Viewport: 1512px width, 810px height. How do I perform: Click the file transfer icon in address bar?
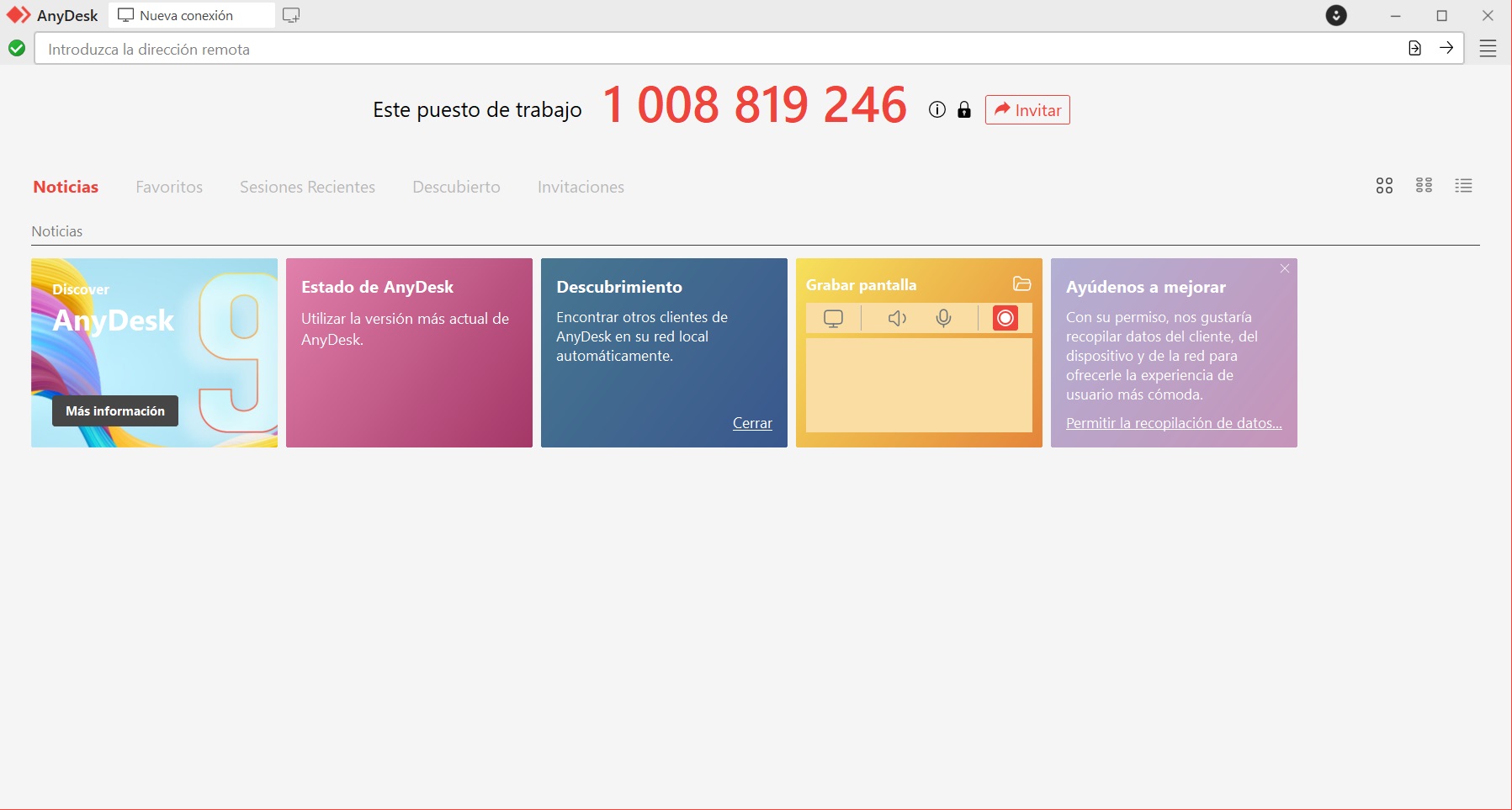click(x=1414, y=49)
